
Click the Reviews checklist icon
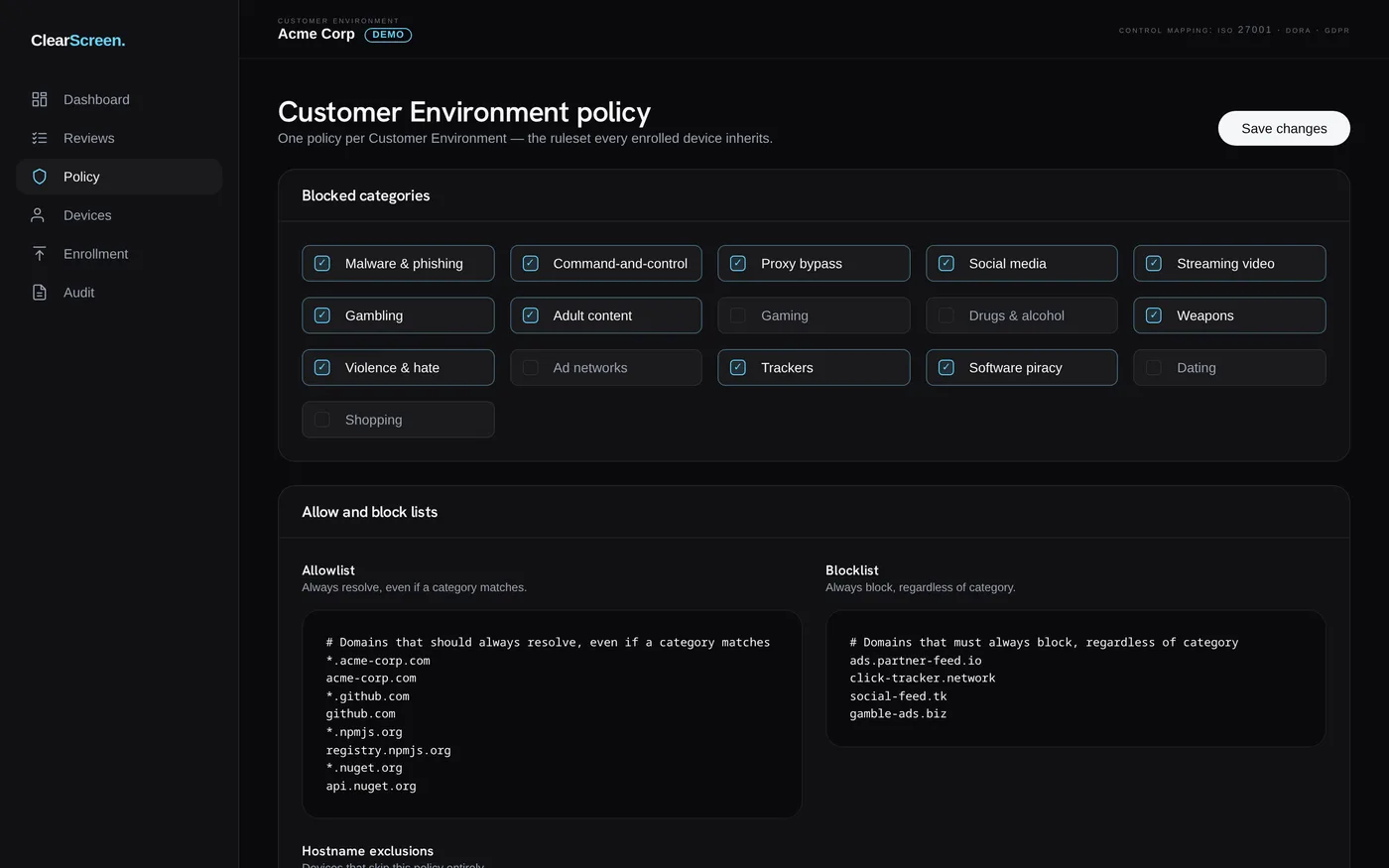[x=40, y=138]
